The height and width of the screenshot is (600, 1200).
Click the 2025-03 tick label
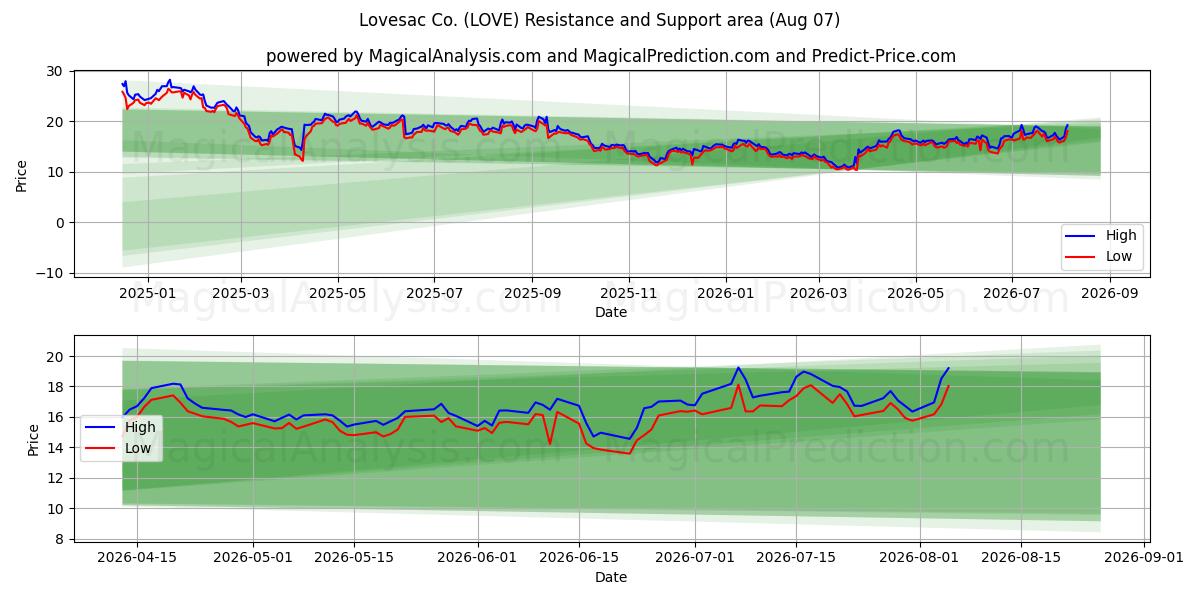click(x=242, y=293)
